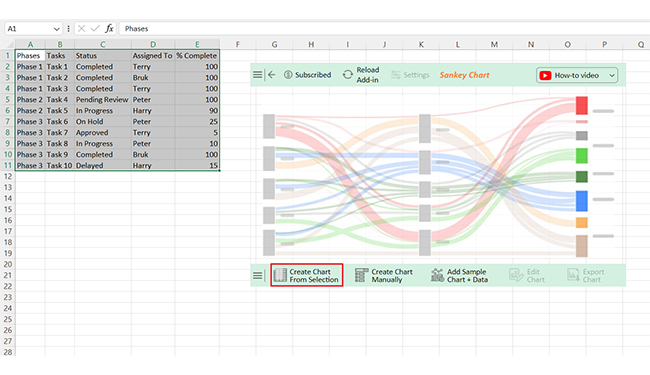The image size is (650, 375).
Task: Click the red node in Sankey preview
Action: click(582, 106)
